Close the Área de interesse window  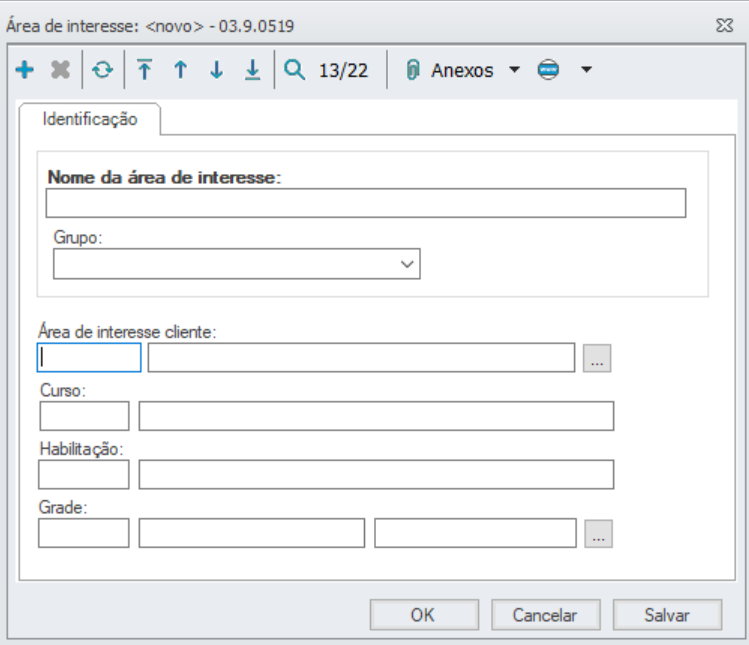click(725, 25)
